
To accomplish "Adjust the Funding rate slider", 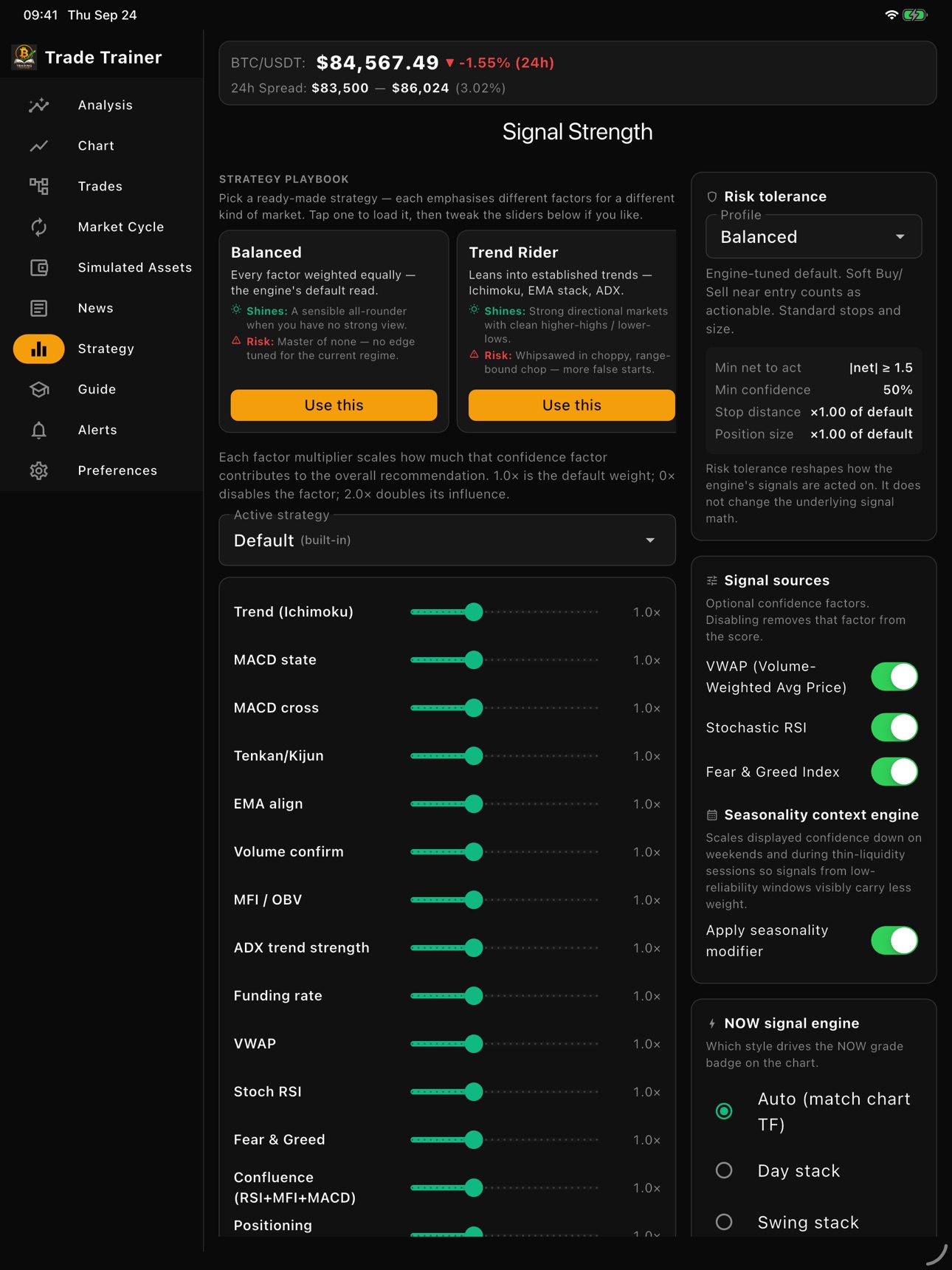I will pos(505,996).
